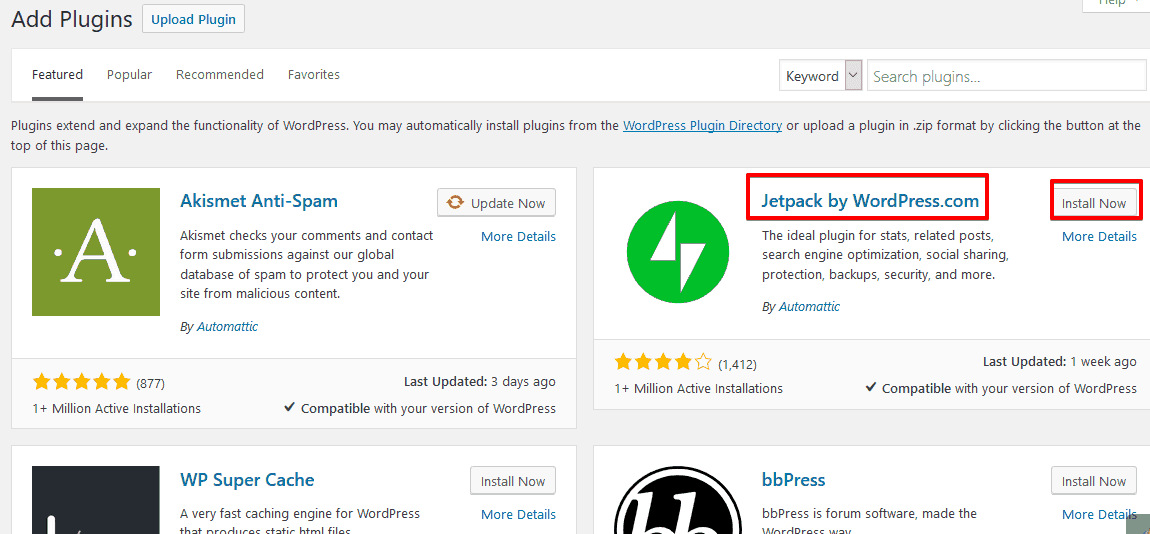The image size is (1150, 534).
Task: Click the bbPress plugin title
Action: click(794, 480)
